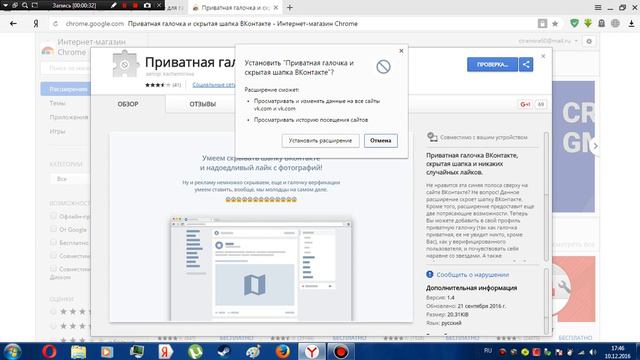Viewport: 640px width, 360px height.
Task: Open File Explorer folder from the taskbar
Action: tap(78, 351)
